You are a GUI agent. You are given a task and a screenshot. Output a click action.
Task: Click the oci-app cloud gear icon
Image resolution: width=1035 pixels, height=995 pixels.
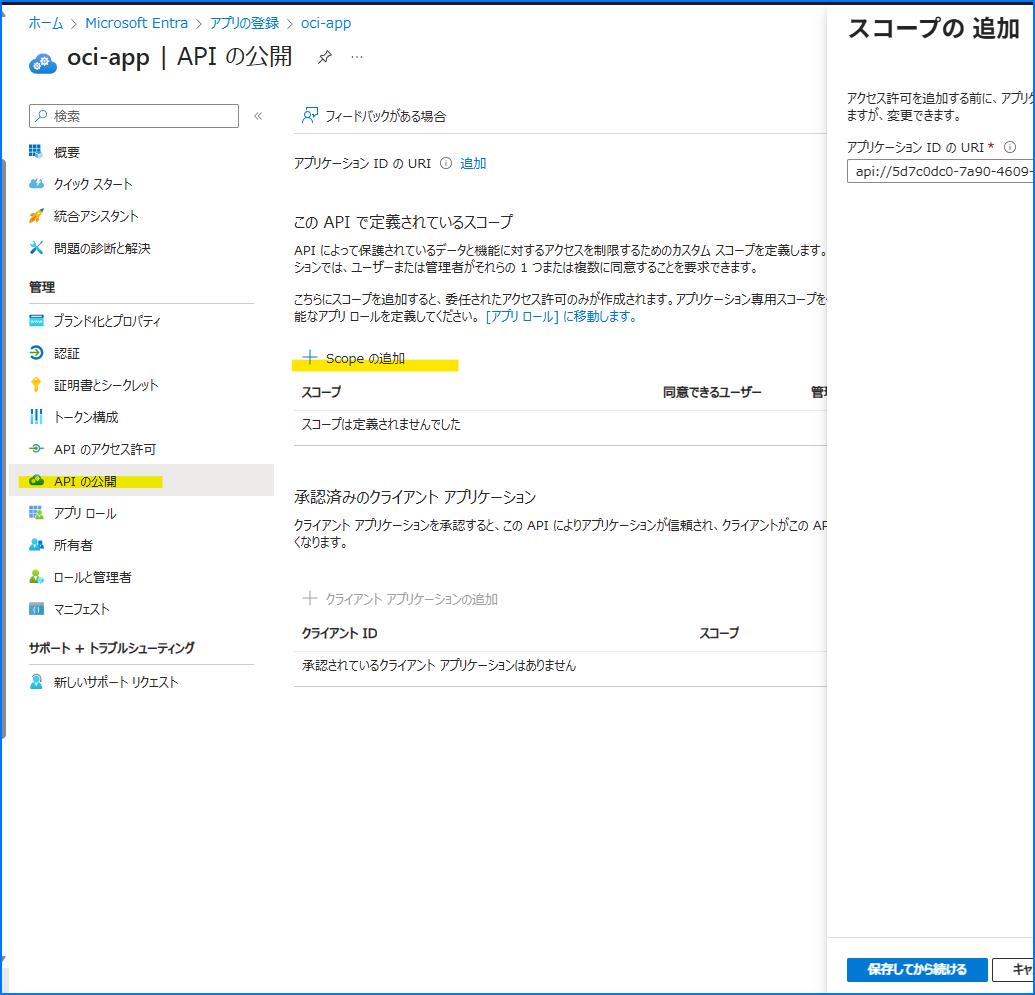(43, 63)
